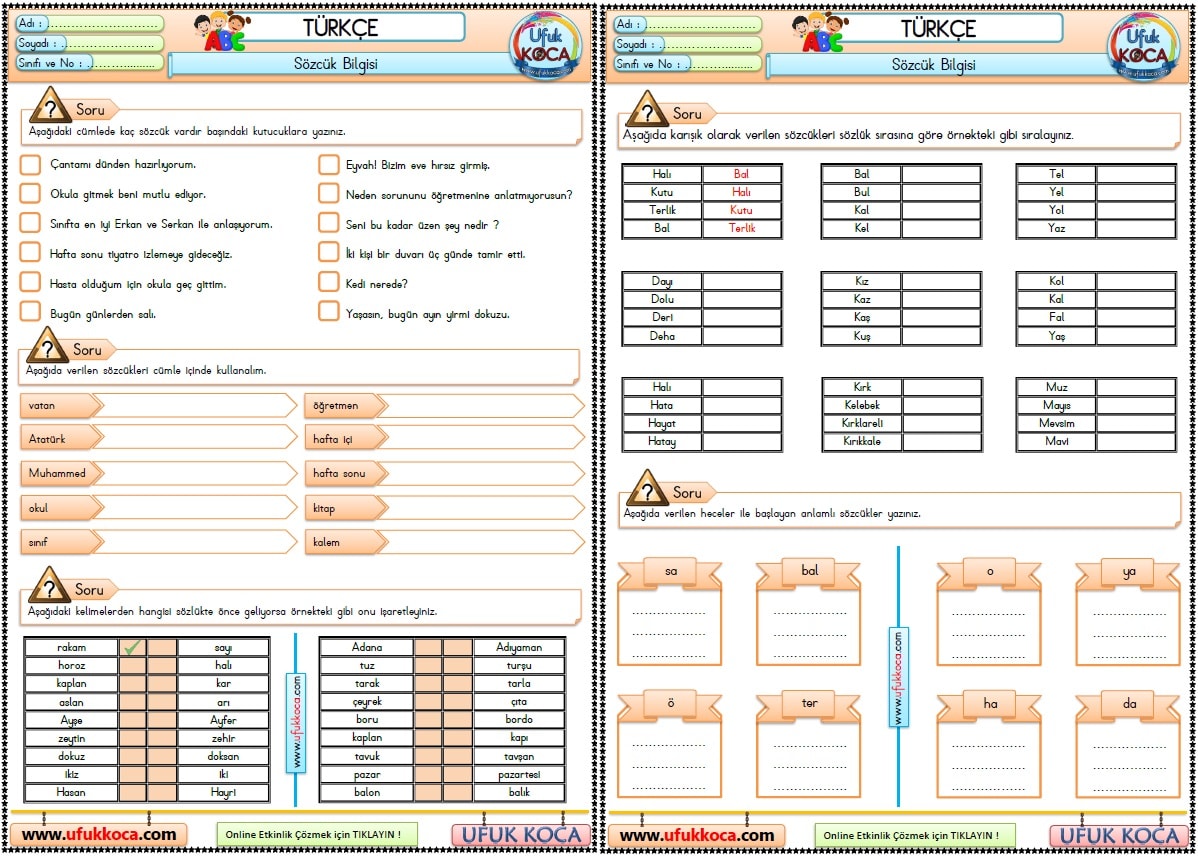Click the 'bal' syllable card
This screenshot has height=857, width=1198.
point(808,611)
